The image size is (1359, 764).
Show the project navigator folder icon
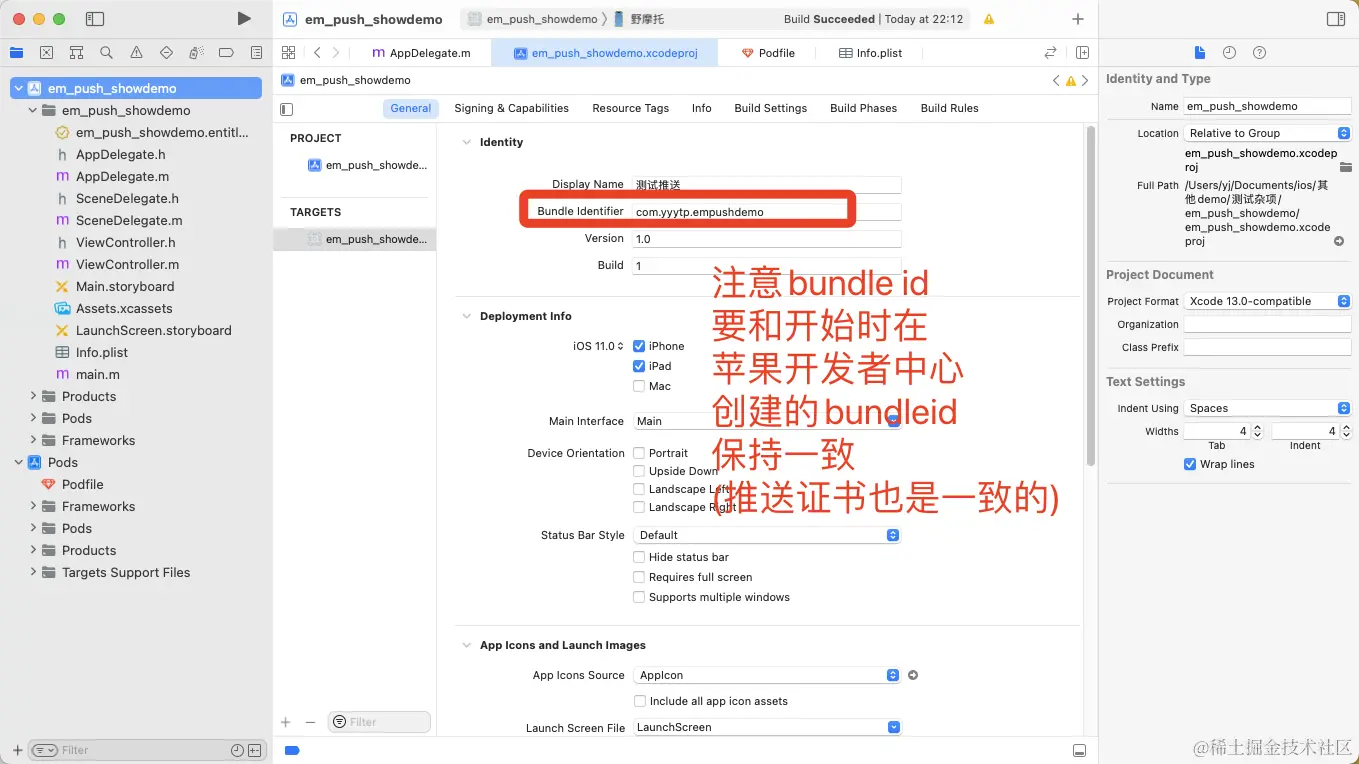pos(16,52)
